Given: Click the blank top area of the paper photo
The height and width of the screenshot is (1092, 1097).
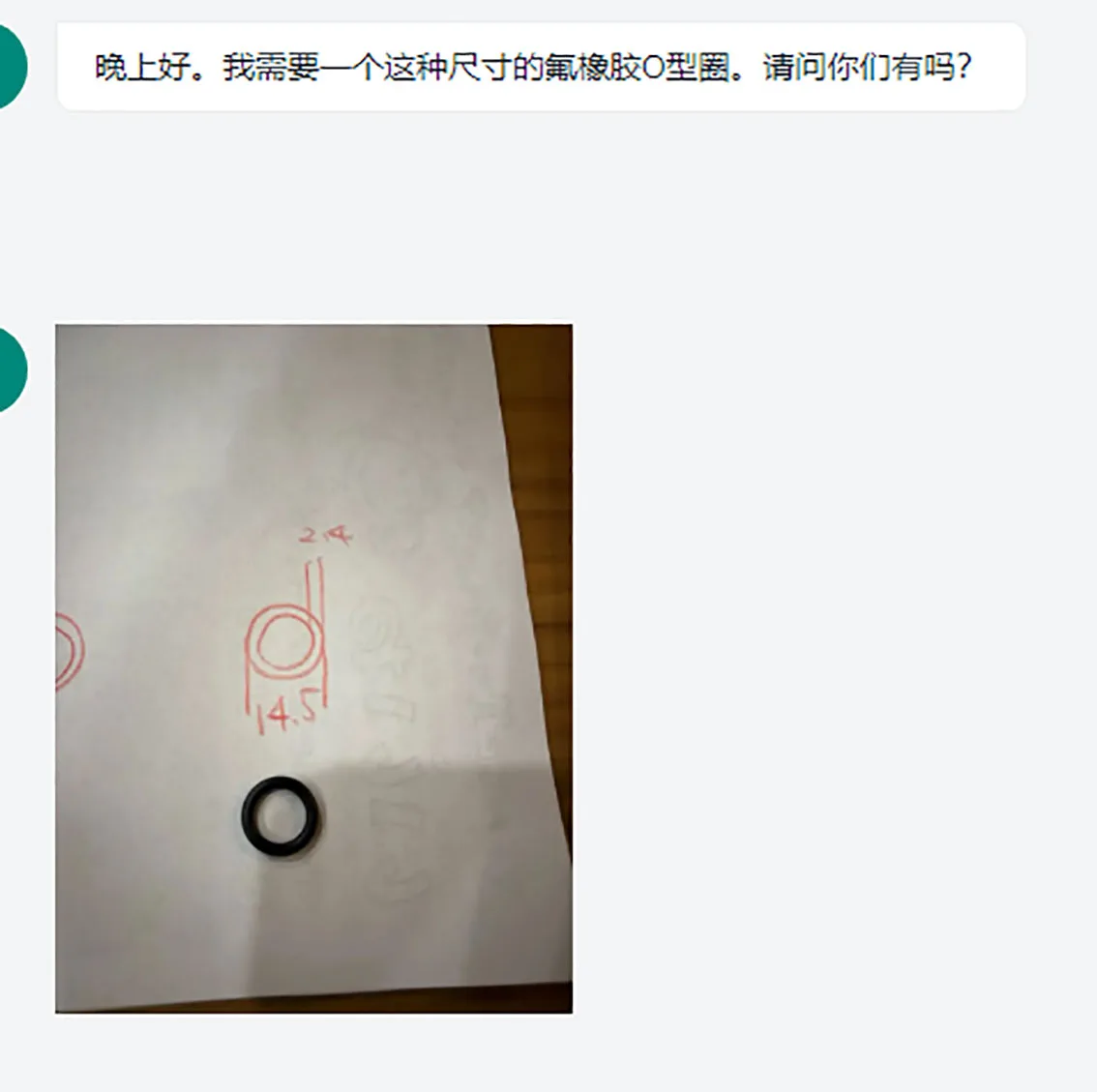Looking at the screenshot, I should (273, 405).
